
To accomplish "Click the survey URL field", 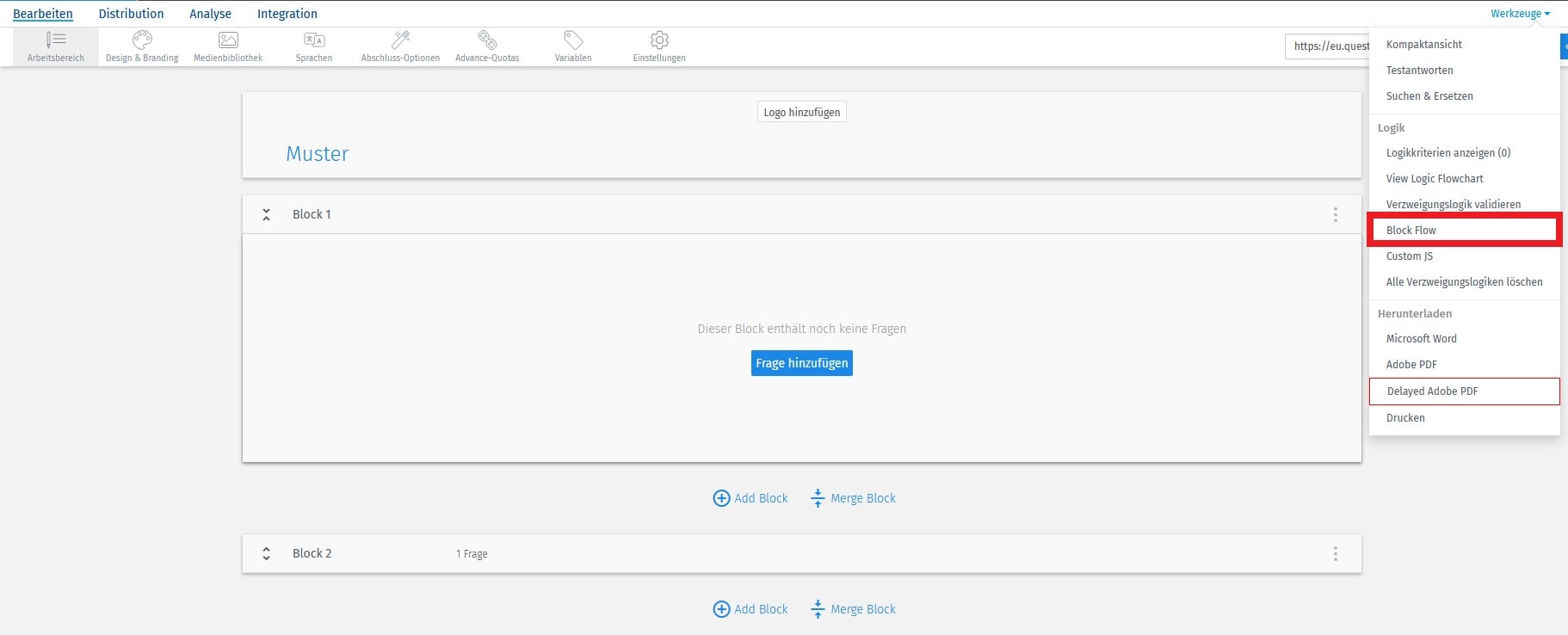I will [x=1326, y=46].
